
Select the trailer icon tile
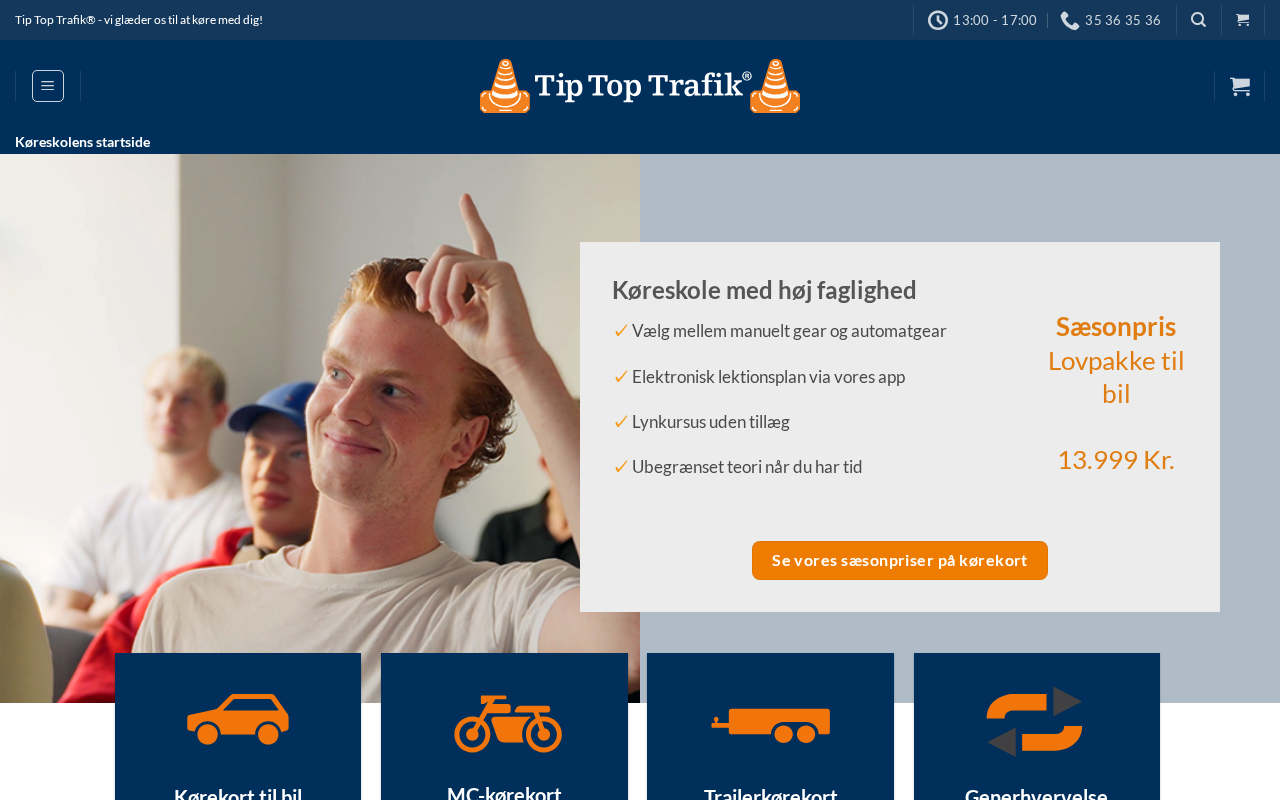click(771, 725)
